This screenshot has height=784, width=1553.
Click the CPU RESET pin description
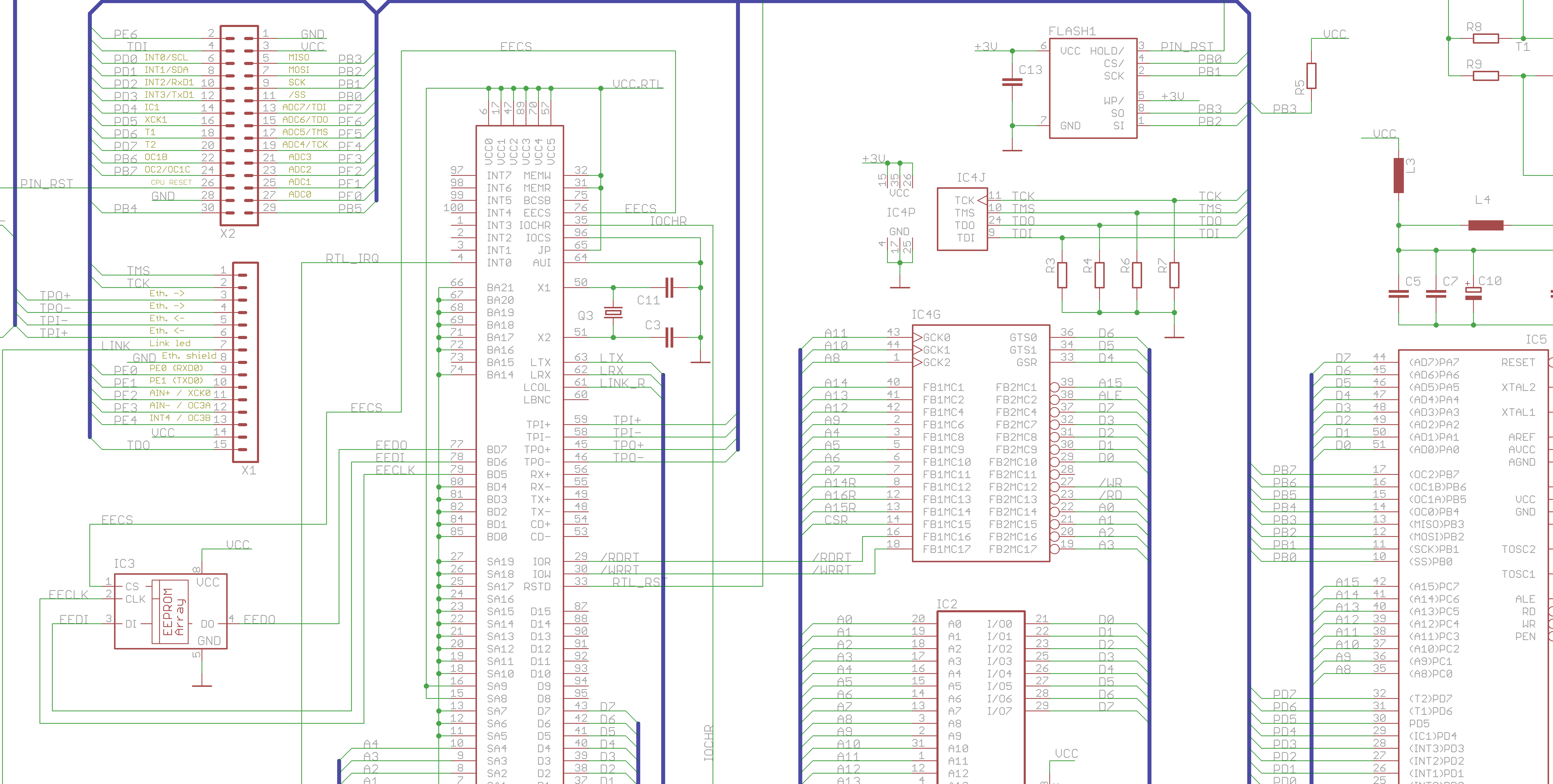point(171,182)
